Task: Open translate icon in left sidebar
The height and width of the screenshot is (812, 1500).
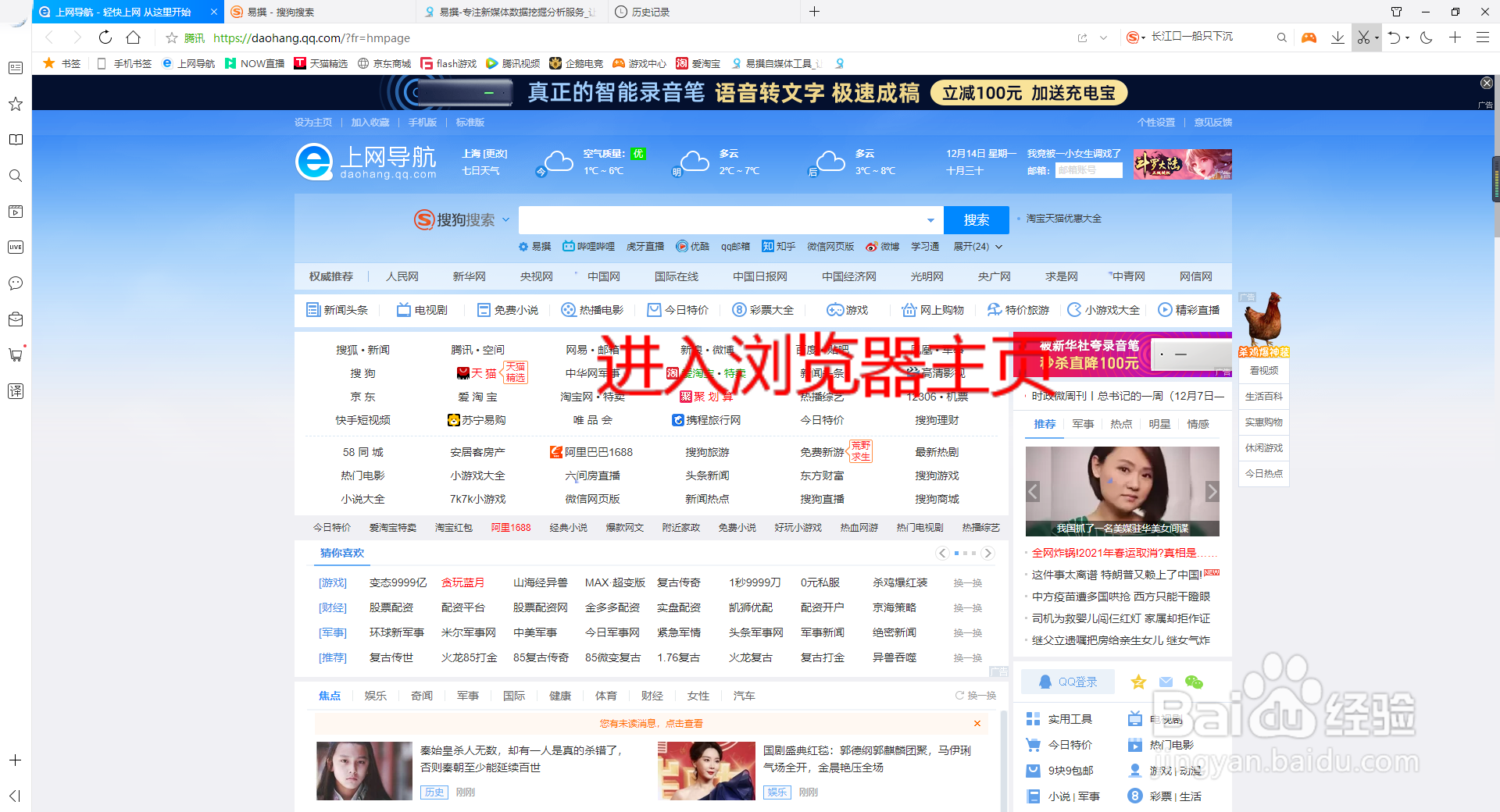Action: [16, 390]
